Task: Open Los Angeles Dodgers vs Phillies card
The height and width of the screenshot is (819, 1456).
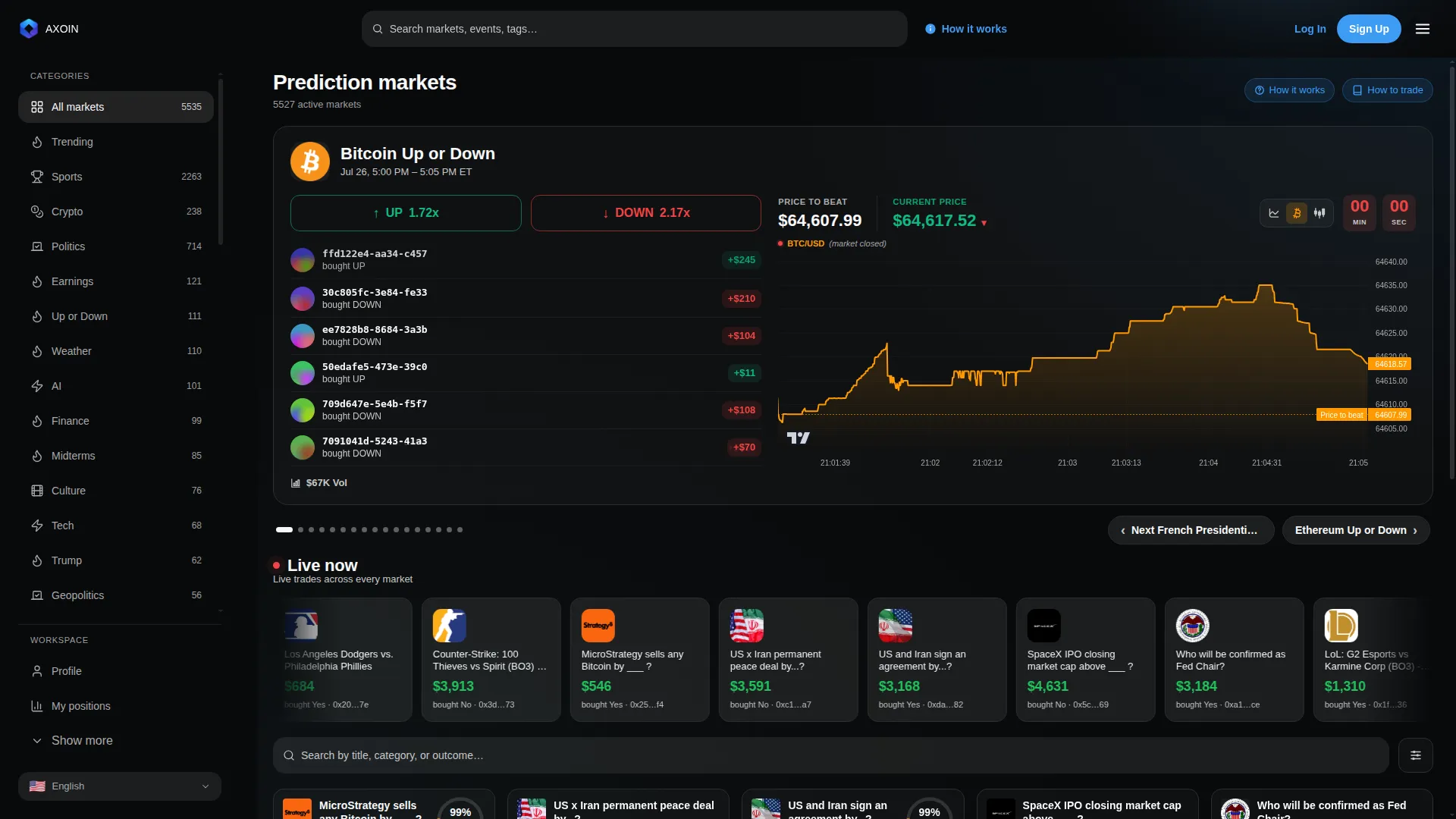Action: click(x=343, y=660)
